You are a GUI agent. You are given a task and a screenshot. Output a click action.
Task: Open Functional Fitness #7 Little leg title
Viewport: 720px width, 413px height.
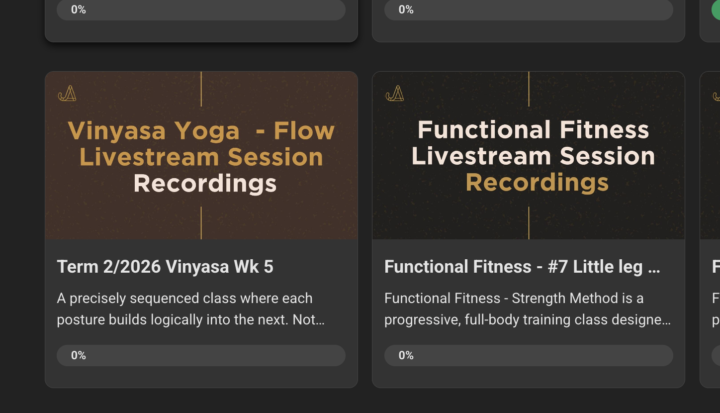[522, 267]
